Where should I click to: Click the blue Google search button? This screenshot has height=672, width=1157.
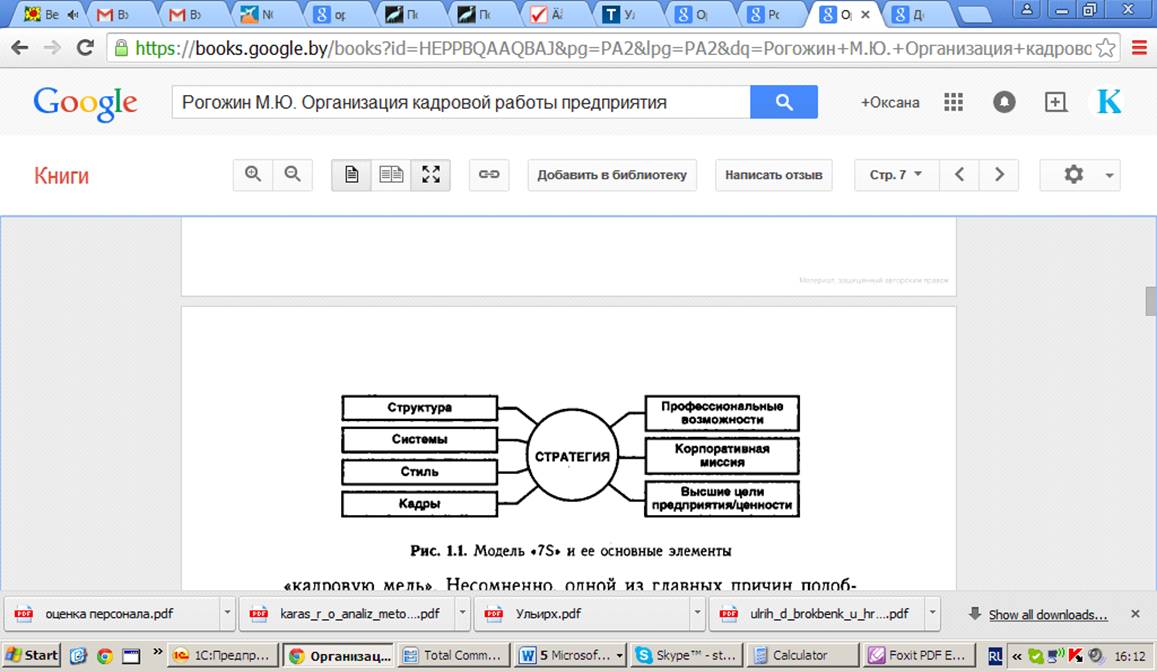(783, 102)
